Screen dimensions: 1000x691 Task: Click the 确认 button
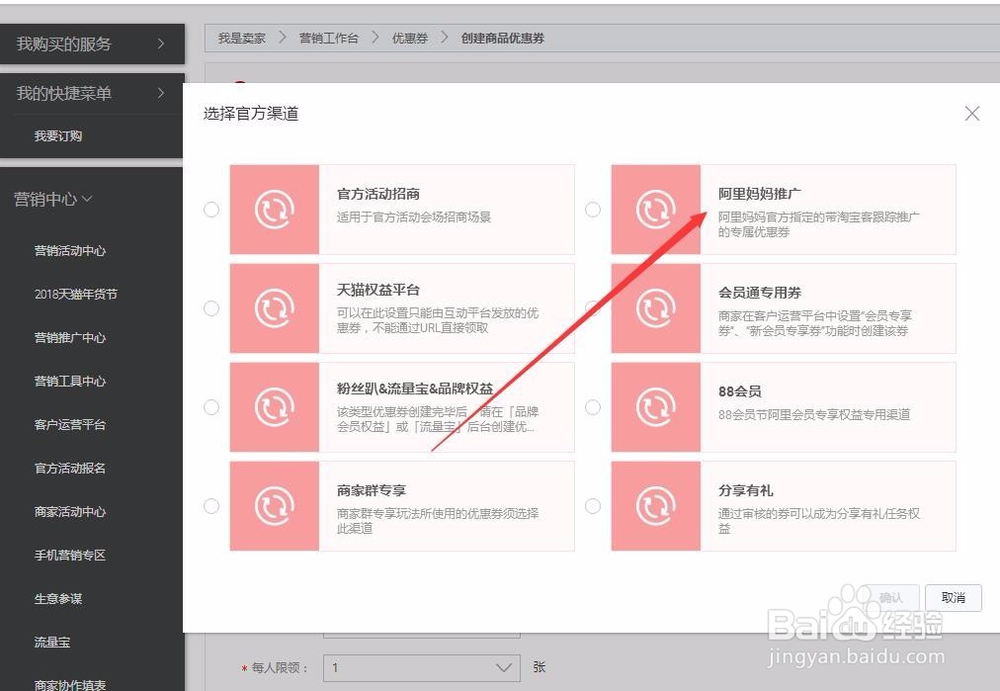[x=890, y=598]
